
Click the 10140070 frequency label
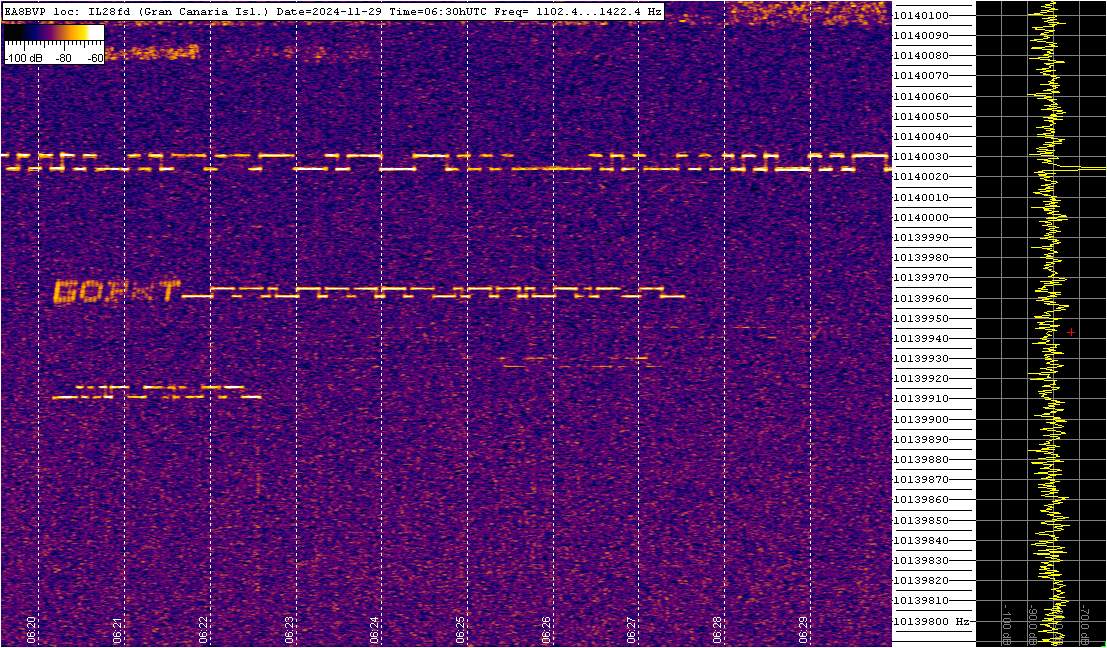pos(921,76)
